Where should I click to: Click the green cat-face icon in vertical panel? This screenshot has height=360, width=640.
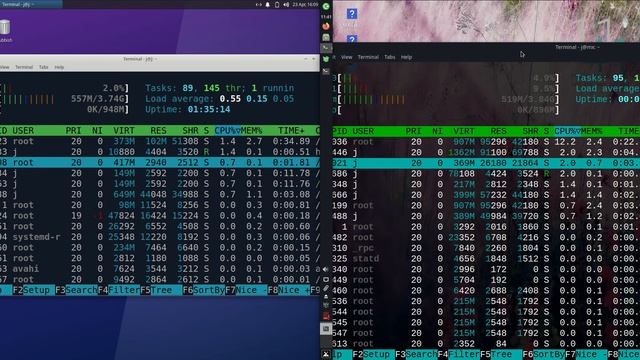click(x=326, y=60)
